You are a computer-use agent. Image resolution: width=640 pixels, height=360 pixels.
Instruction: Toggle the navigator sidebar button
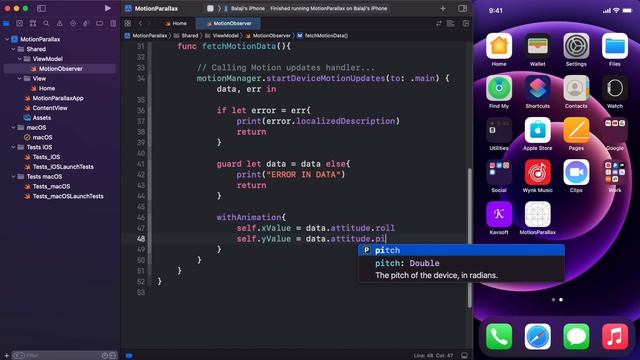(x=41, y=8)
